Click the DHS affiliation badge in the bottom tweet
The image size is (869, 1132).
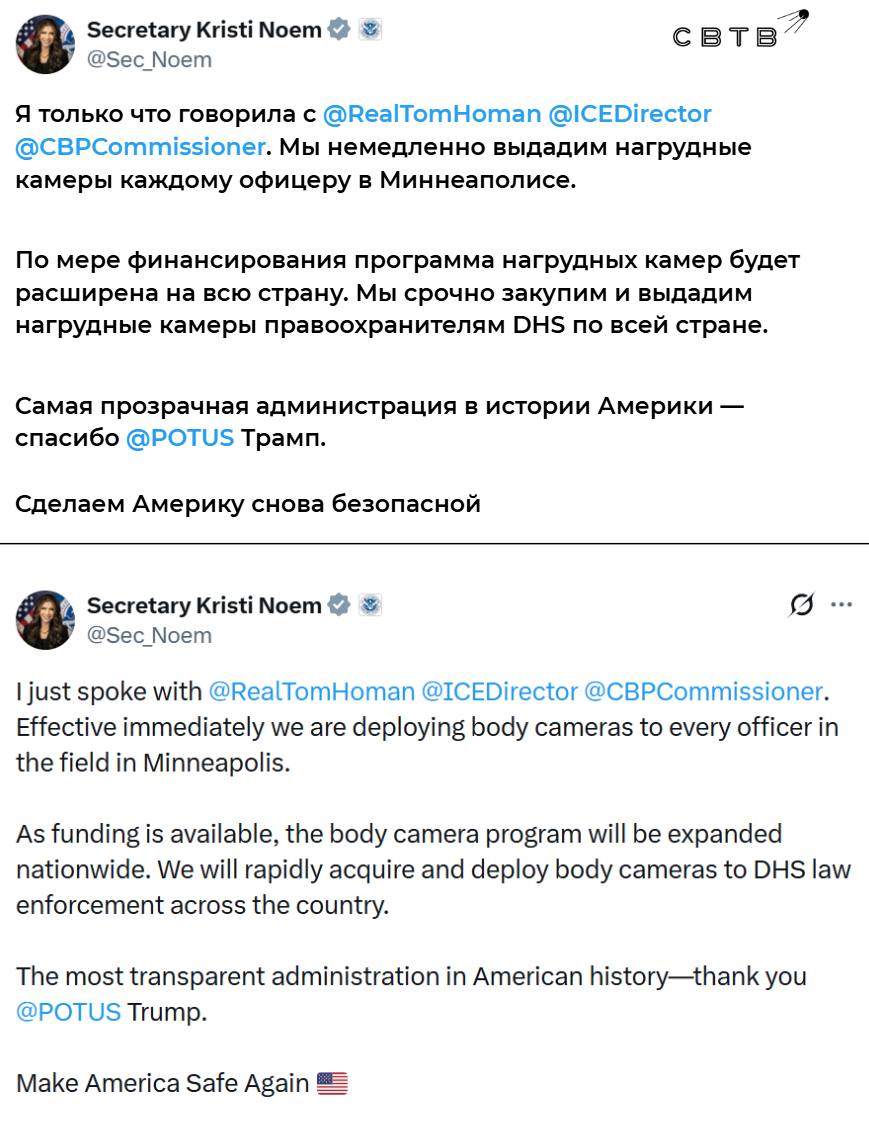click(371, 605)
